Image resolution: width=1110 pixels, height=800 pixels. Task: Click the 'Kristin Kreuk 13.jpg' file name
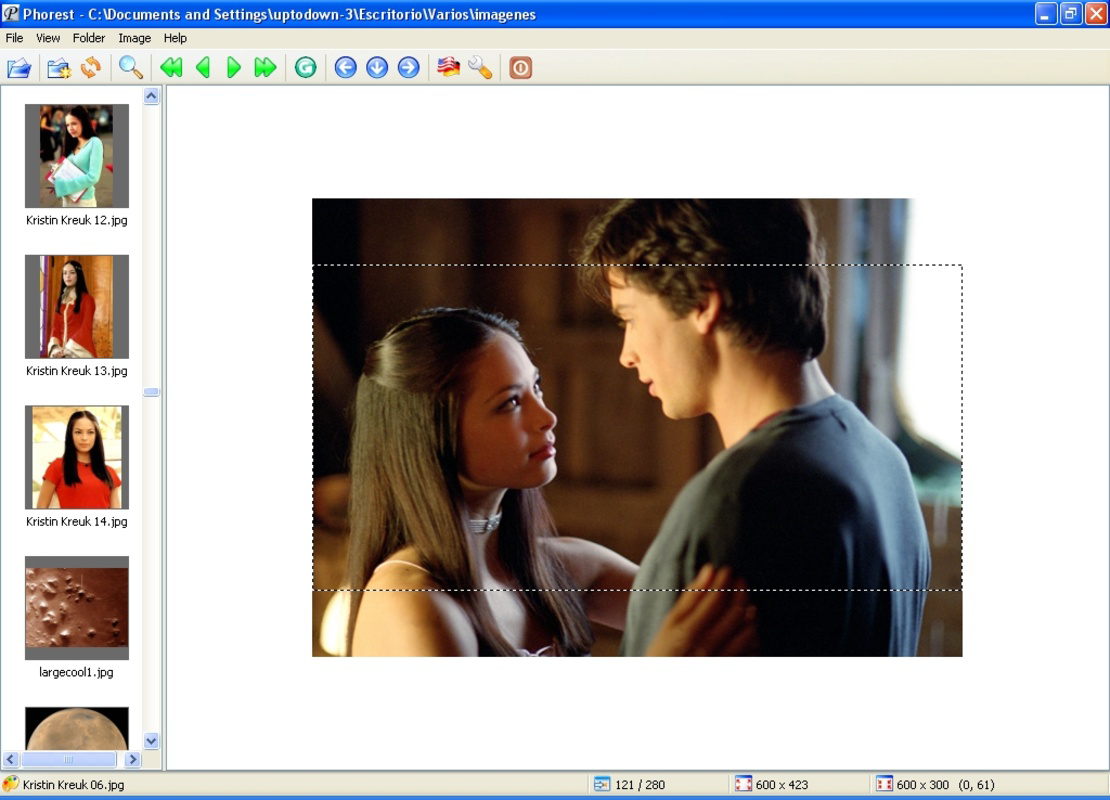(x=76, y=371)
